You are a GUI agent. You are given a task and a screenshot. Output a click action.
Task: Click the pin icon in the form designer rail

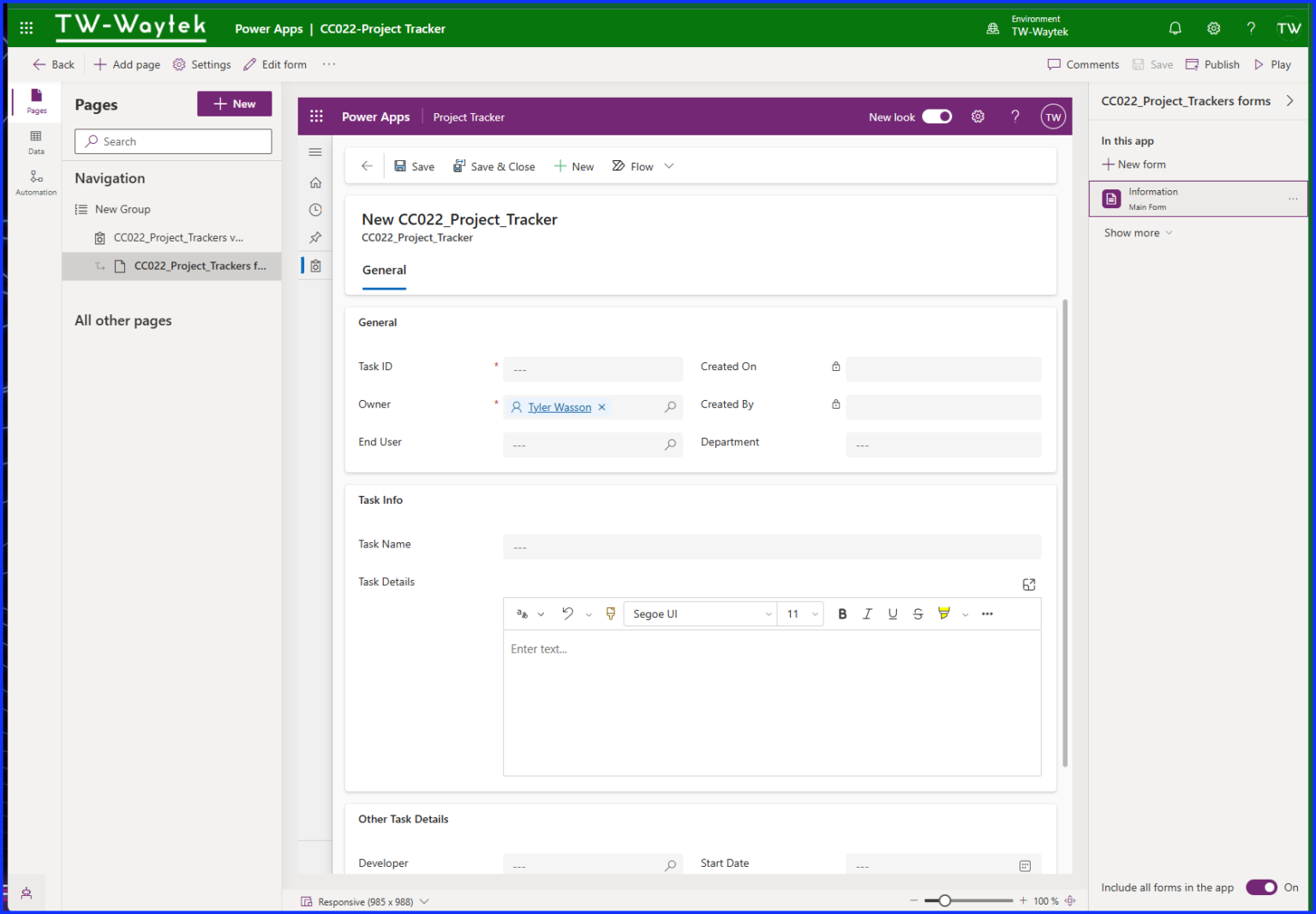[314, 237]
